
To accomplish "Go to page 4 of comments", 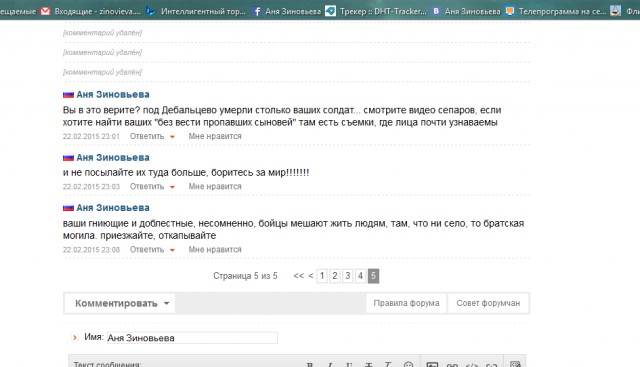I will click(x=360, y=276).
